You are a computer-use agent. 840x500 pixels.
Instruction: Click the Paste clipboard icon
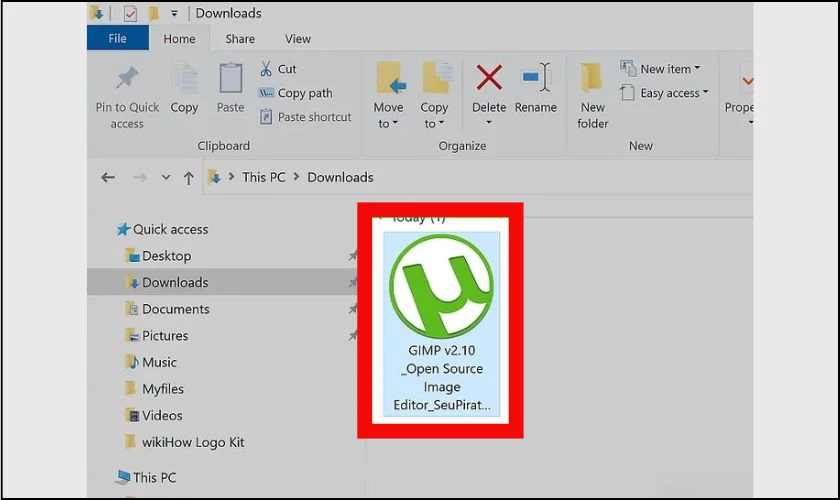point(230,78)
